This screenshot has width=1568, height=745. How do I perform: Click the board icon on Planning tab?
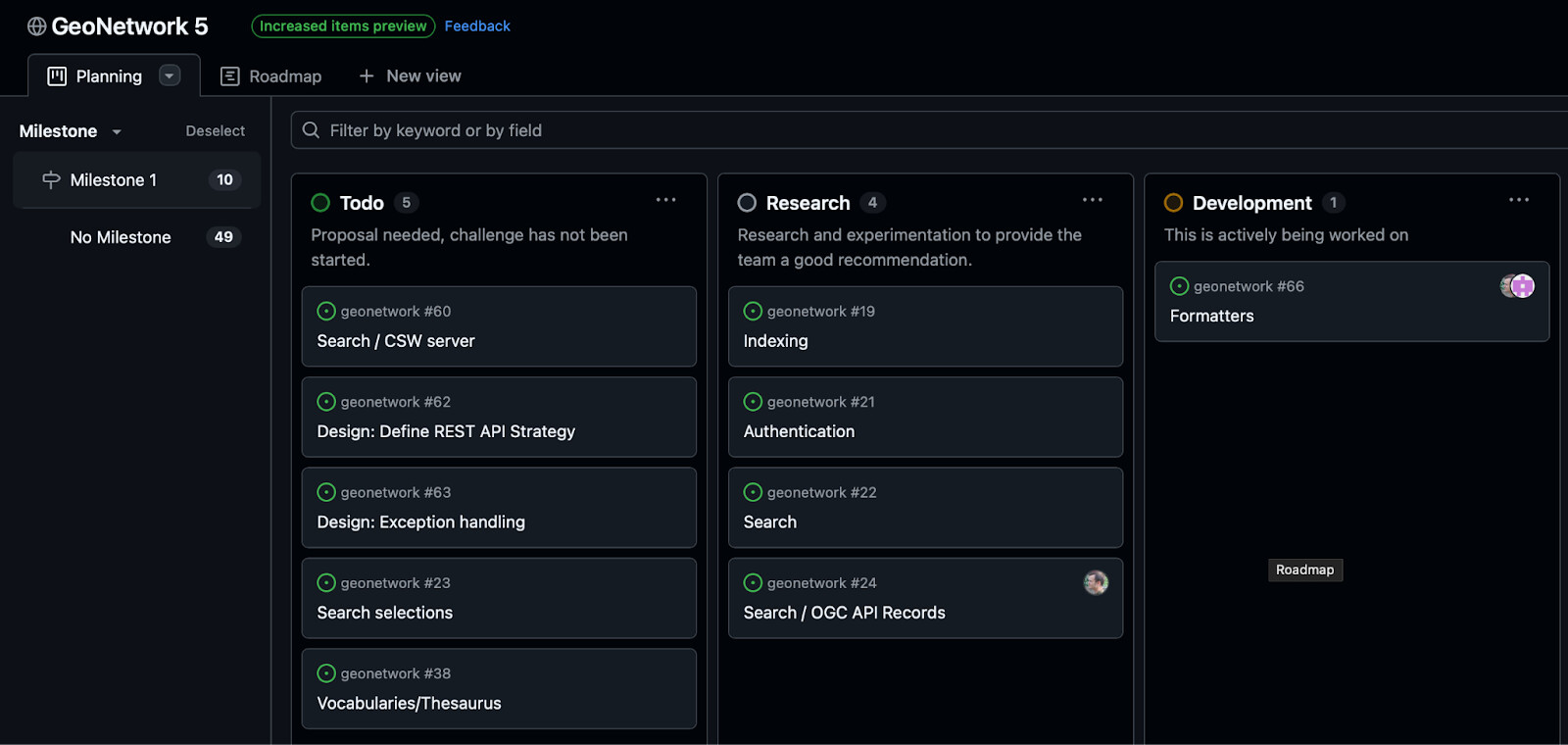coord(57,76)
